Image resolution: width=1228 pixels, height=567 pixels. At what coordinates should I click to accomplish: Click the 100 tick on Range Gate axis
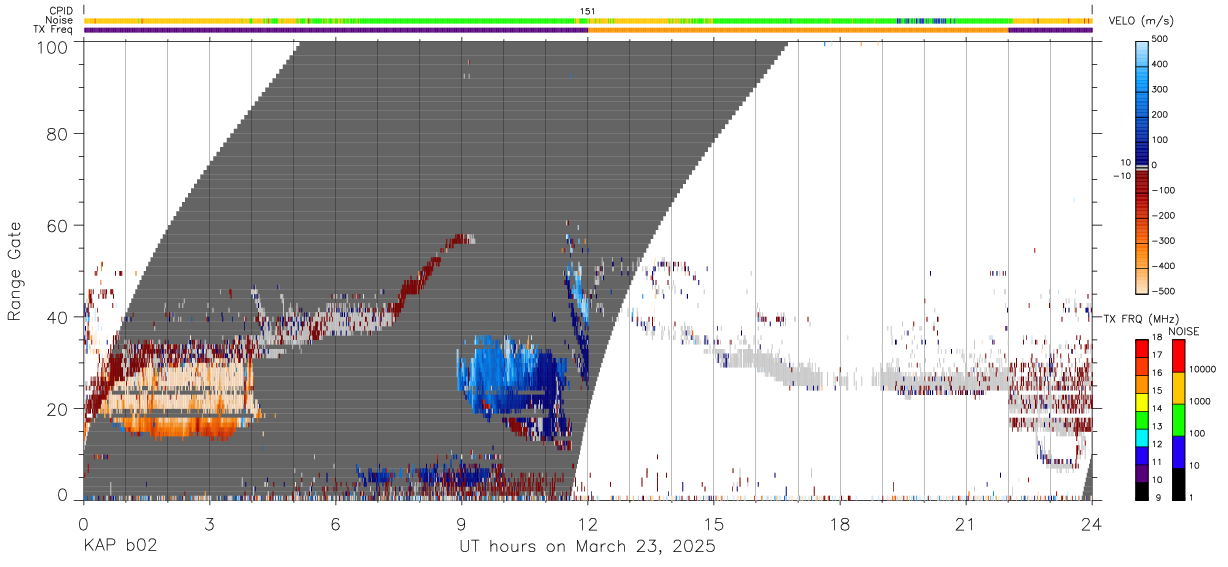pyautogui.click(x=53, y=47)
